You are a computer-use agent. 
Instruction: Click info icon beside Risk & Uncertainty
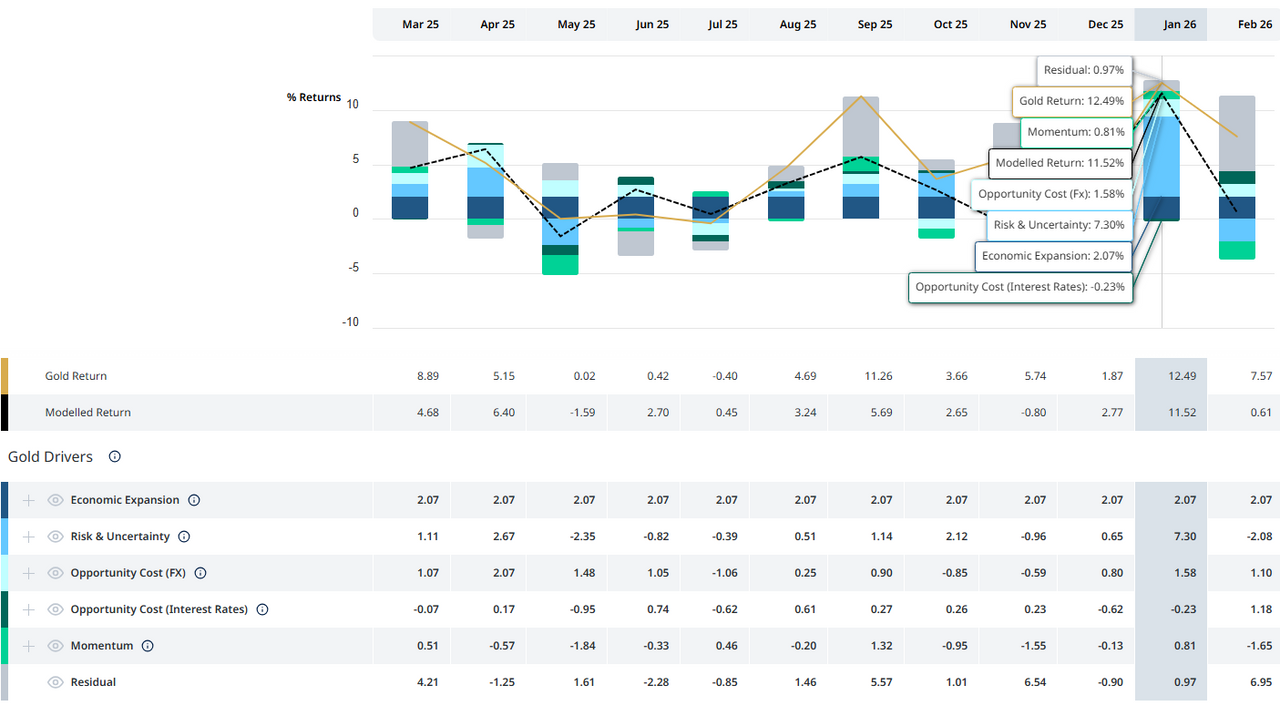(184, 537)
